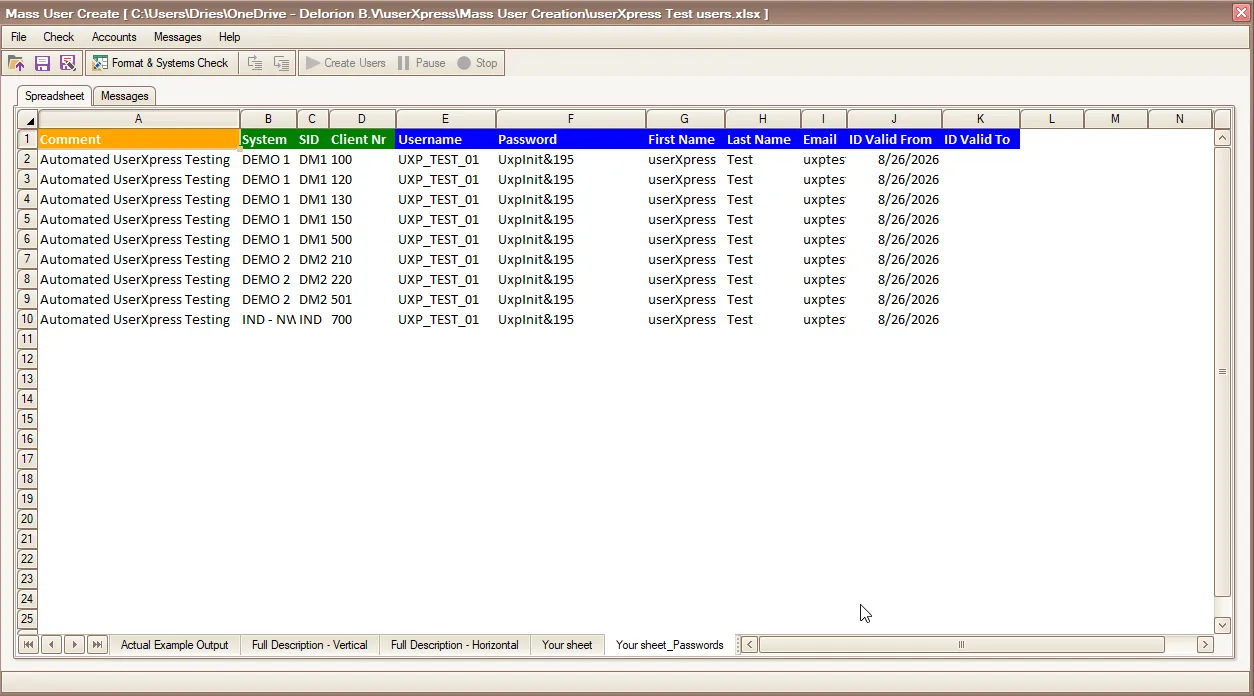Screen dimensions: 1254x696
Task: Click userXpress first name in row 8
Action: 685,279
